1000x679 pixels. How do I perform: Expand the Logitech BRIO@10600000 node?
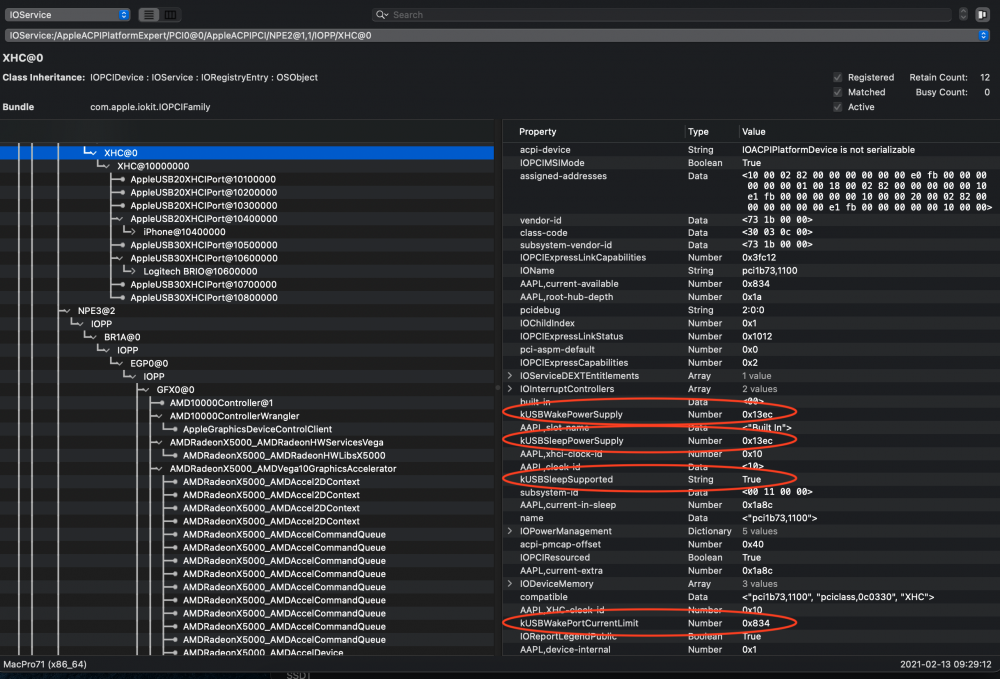click(x=133, y=272)
